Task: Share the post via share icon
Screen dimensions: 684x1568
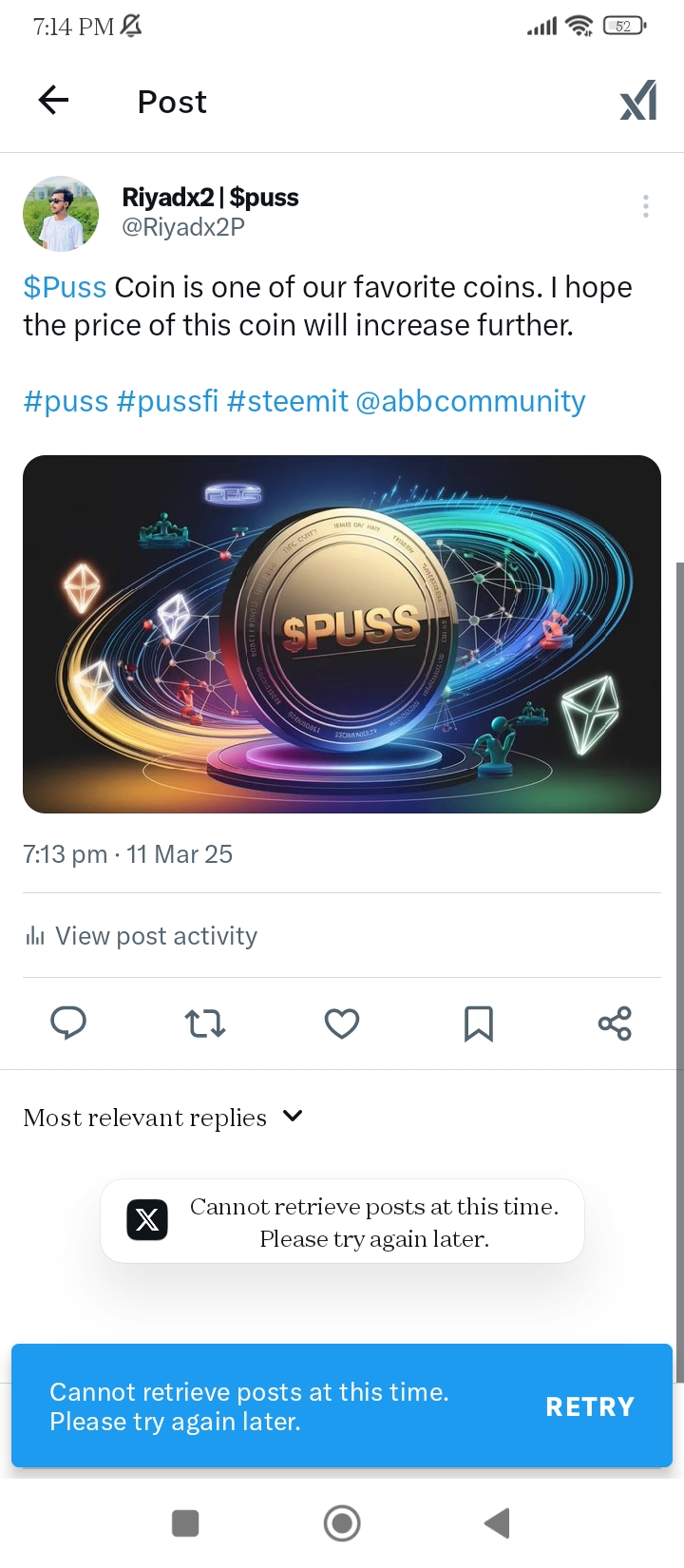Action: coord(615,1023)
